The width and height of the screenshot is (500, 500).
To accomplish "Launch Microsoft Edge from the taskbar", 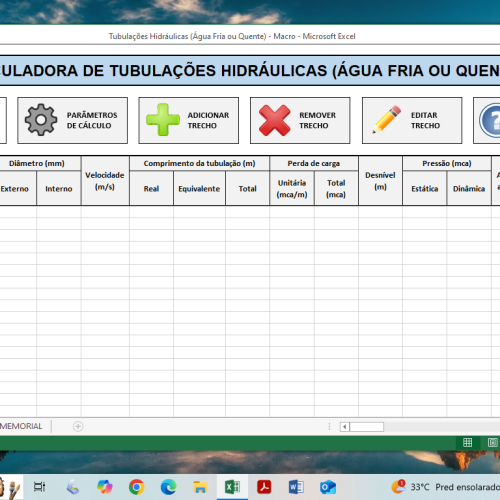I will (x=169, y=487).
